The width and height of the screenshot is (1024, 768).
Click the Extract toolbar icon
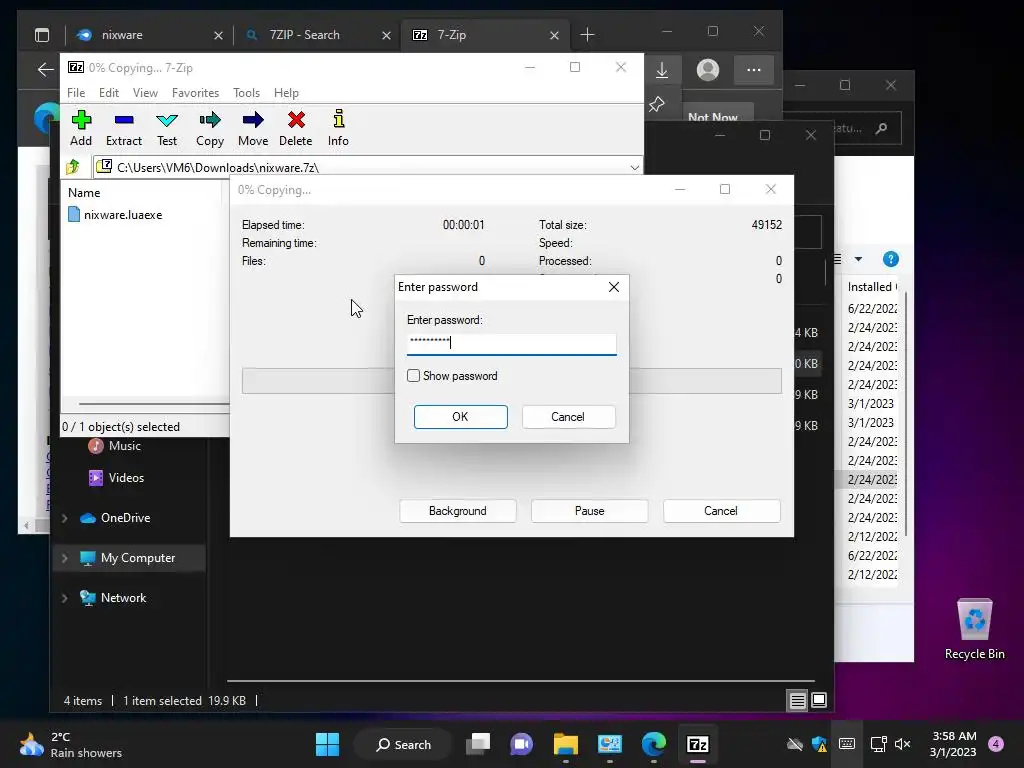point(123,128)
